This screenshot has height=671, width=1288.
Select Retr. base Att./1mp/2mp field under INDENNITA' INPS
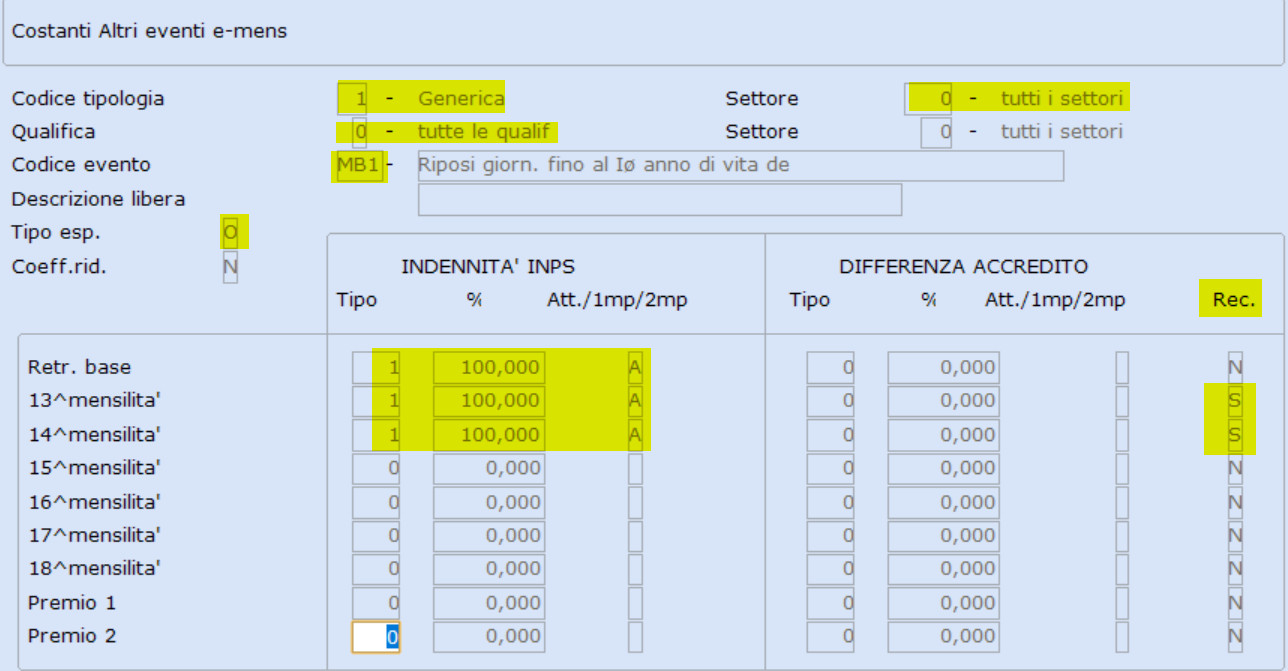tap(635, 367)
